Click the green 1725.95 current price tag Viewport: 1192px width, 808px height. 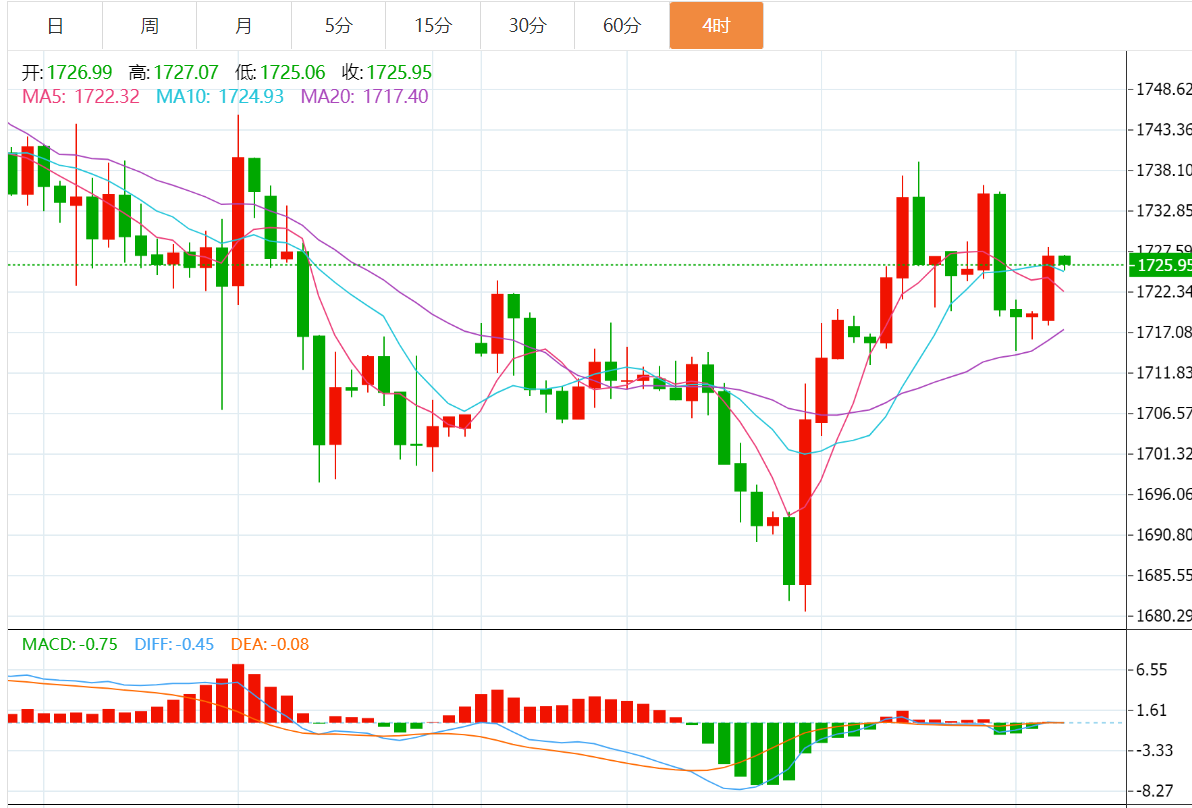[x=1161, y=265]
